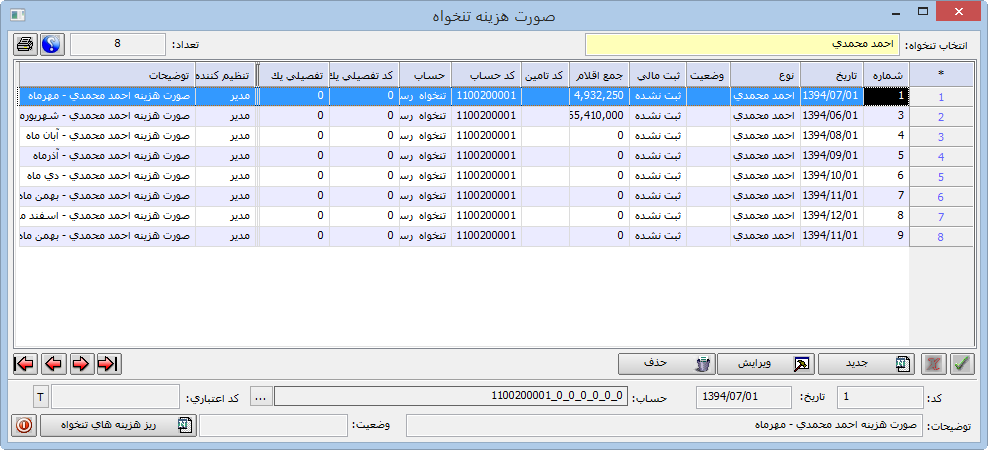Click the وضعیت column header
Screen dimensions: 988x450
tap(708, 76)
